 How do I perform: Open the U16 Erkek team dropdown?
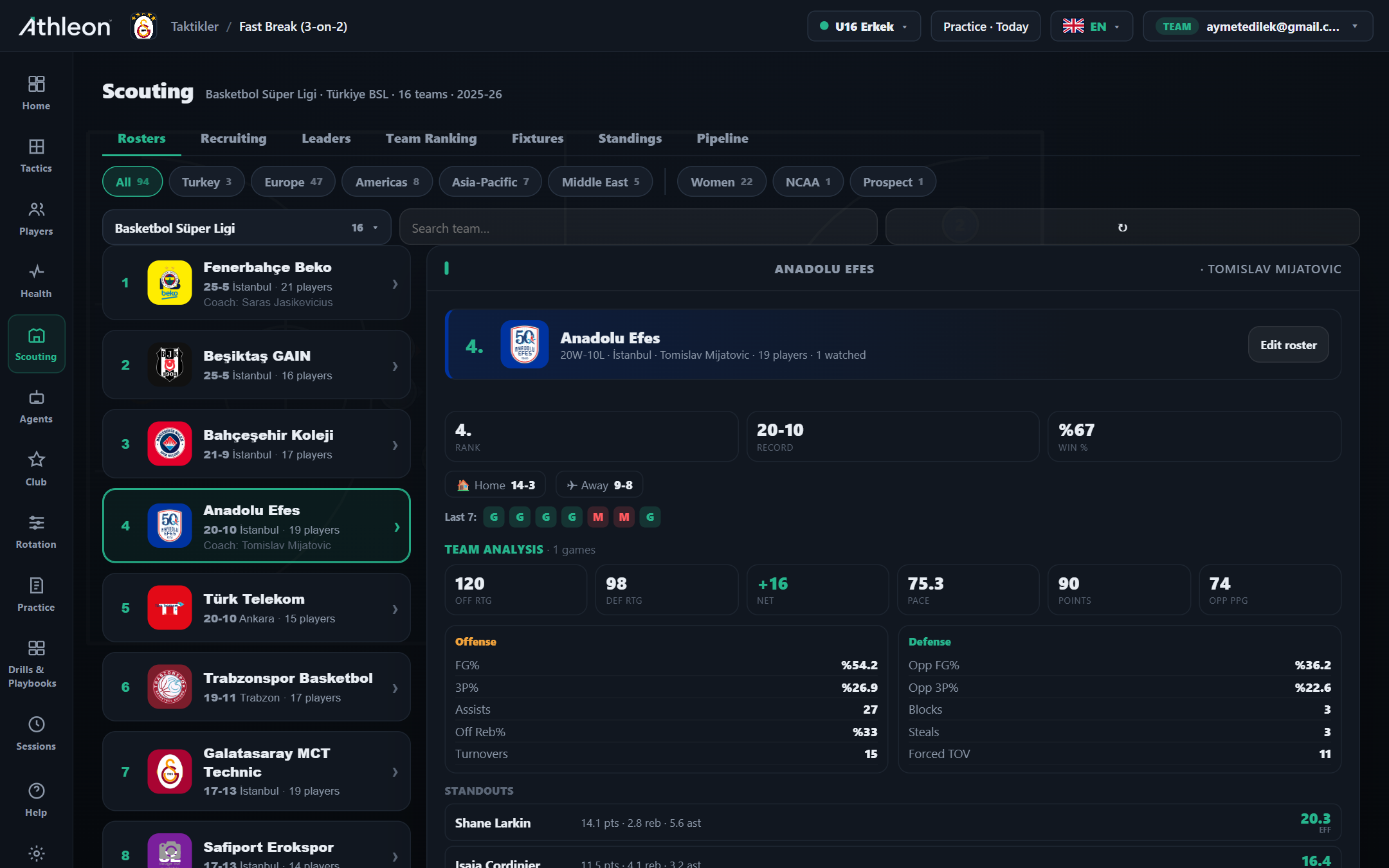click(864, 26)
